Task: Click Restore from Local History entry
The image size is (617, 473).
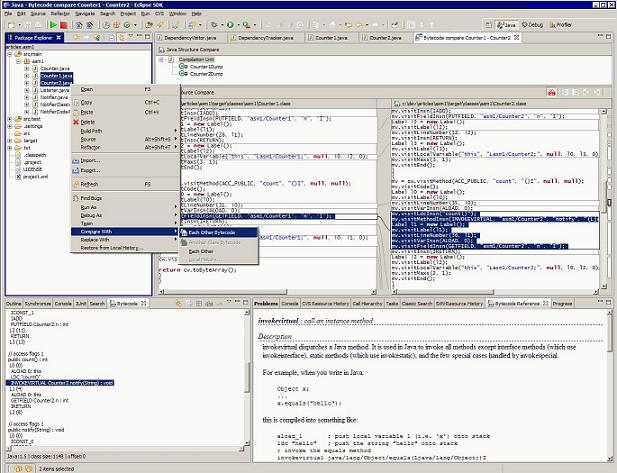Action: [x=125, y=248]
